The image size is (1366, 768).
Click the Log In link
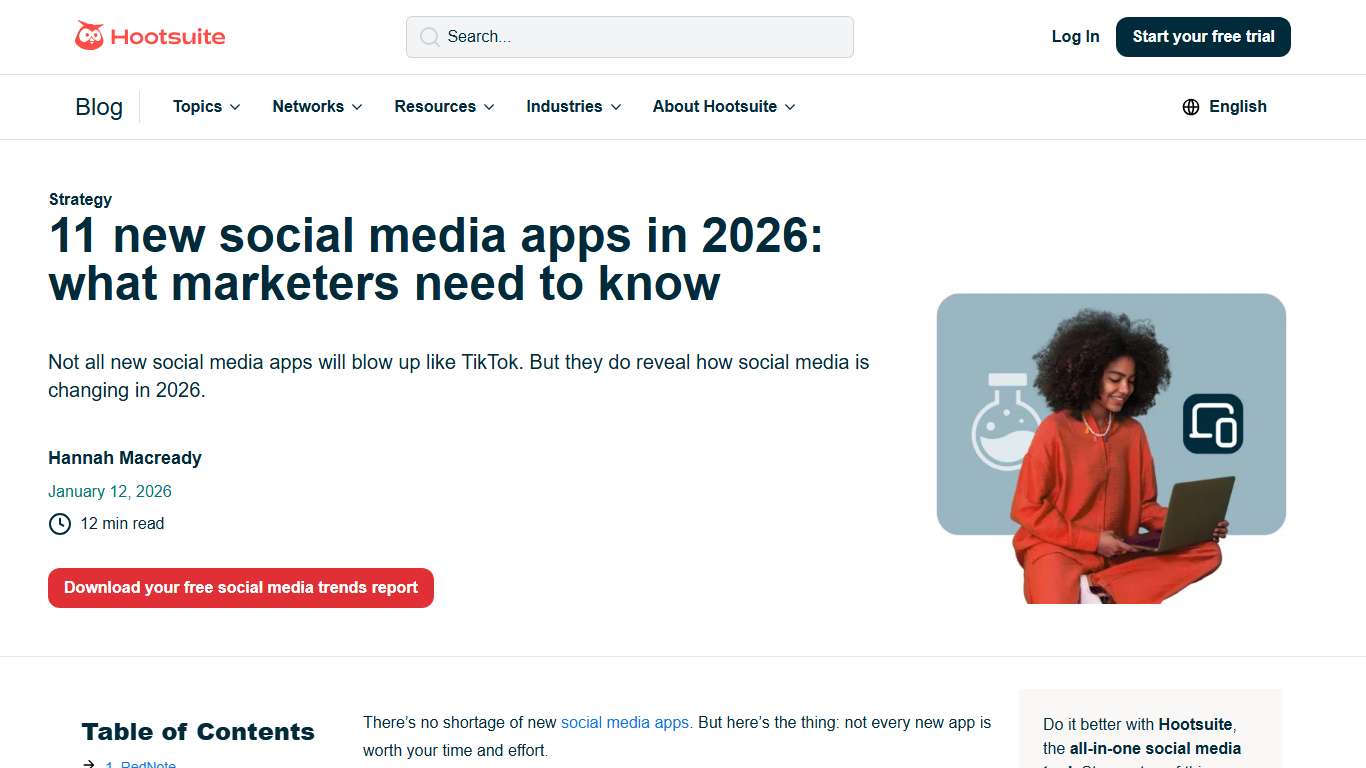click(x=1075, y=36)
